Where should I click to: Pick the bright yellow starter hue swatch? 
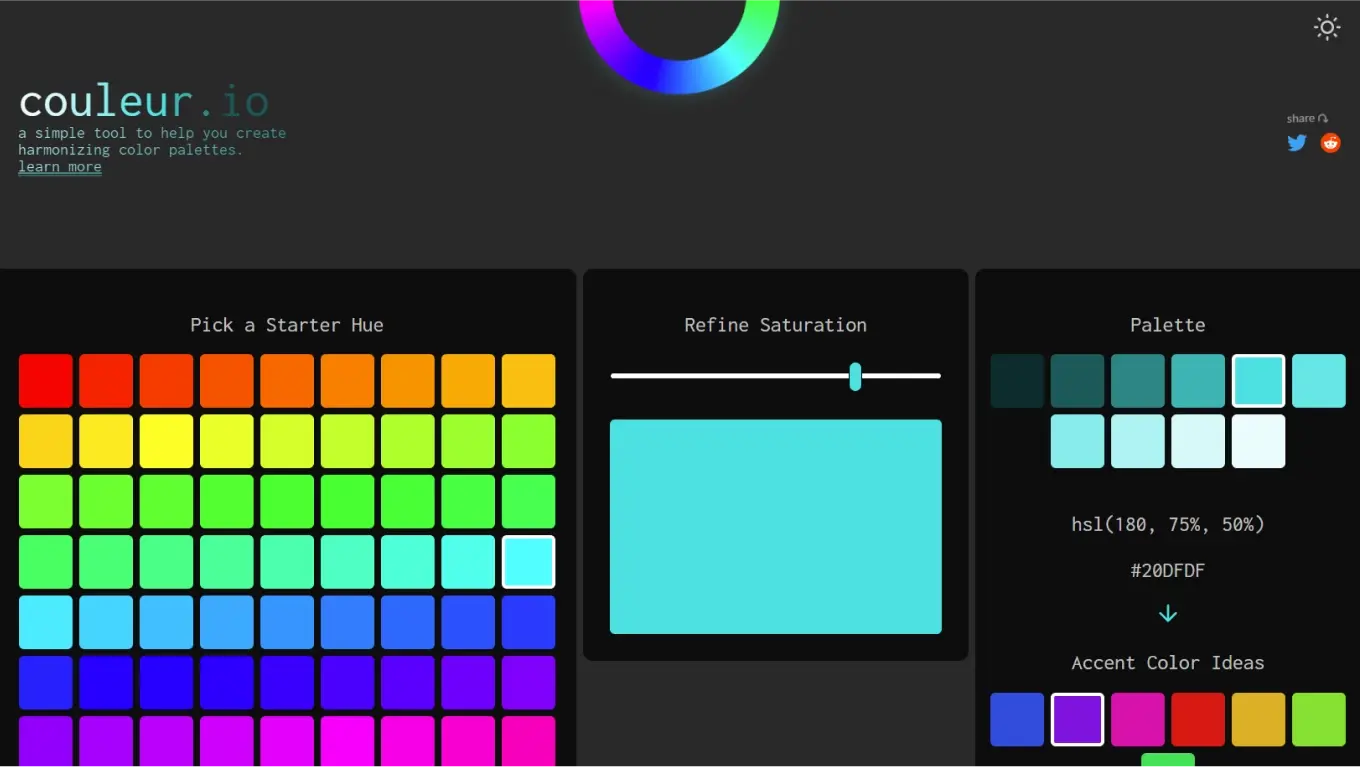[x=166, y=441]
